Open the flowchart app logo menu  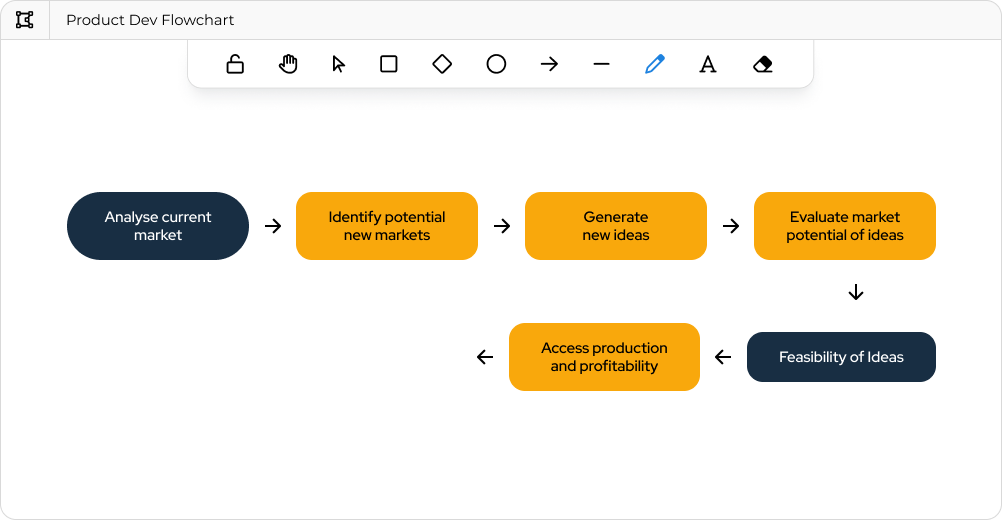coord(25,20)
